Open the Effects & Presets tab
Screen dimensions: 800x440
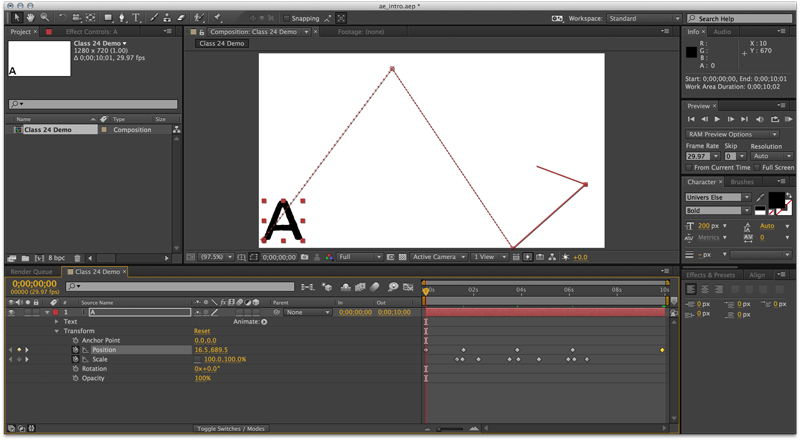click(x=710, y=275)
